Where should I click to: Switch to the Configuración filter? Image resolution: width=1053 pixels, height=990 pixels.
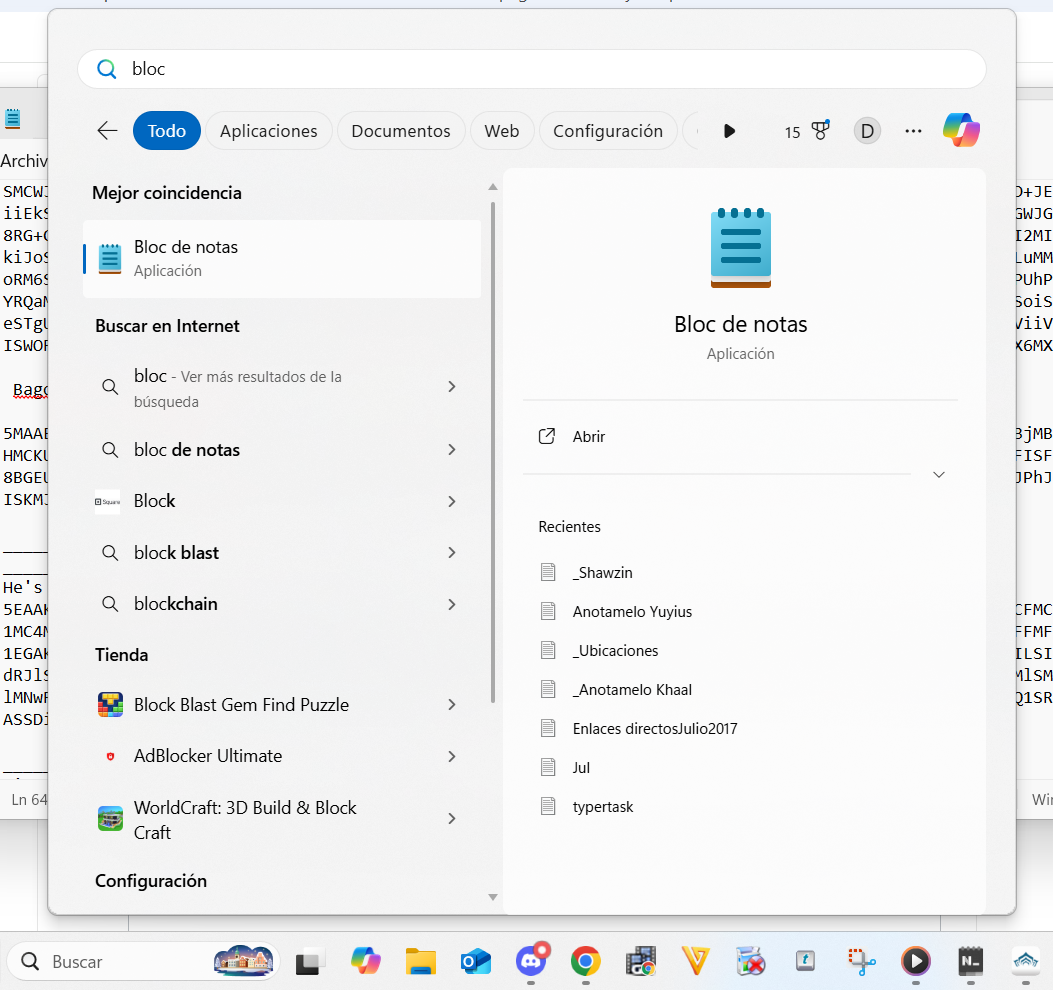click(x=608, y=131)
